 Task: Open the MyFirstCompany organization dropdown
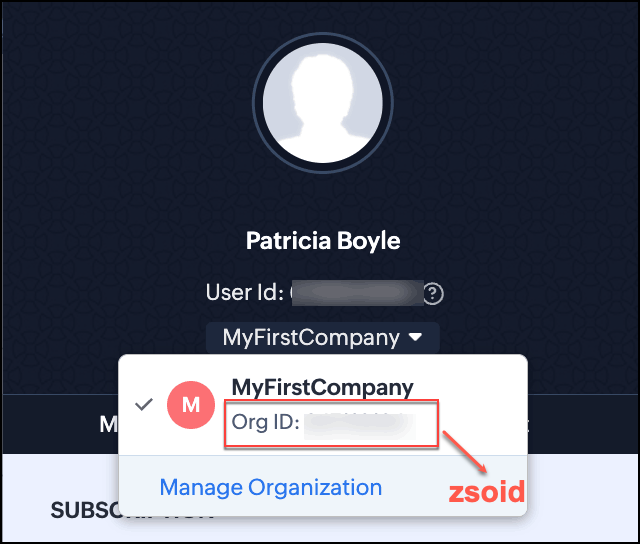pos(322,338)
